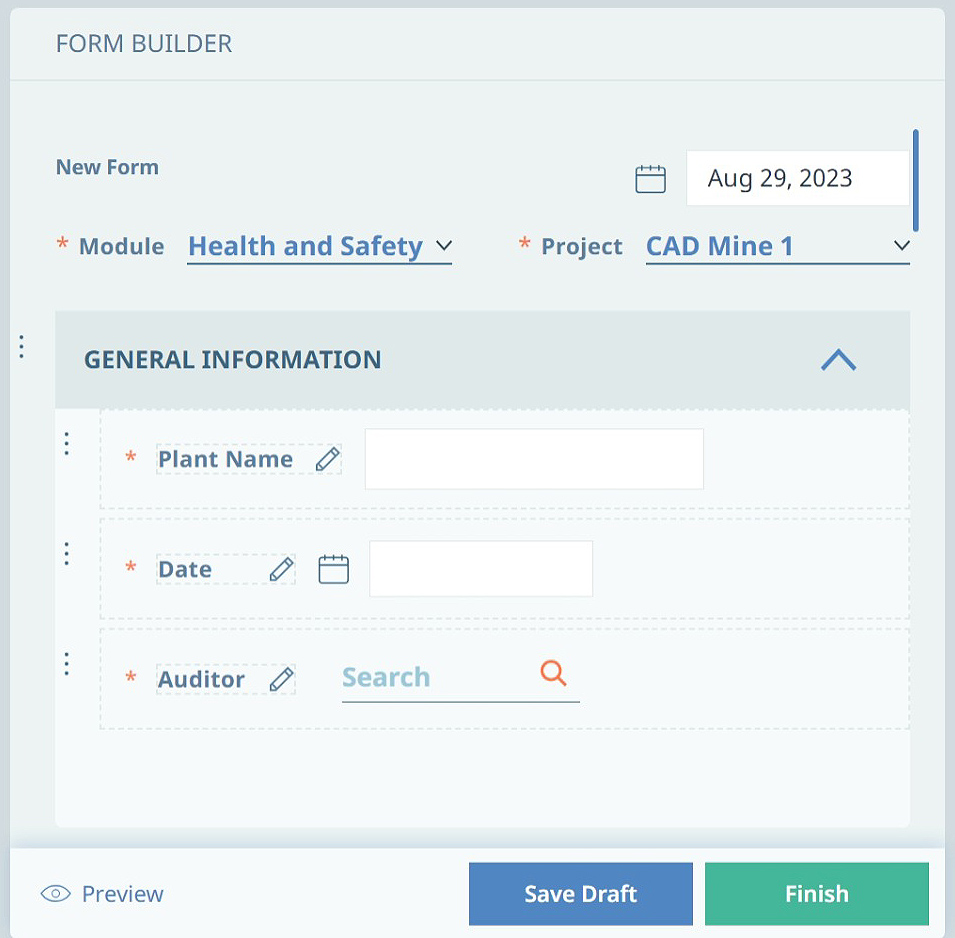The height and width of the screenshot is (938, 955).
Task: Expand the Project dropdown CAD Mine 1
Action: 778,247
